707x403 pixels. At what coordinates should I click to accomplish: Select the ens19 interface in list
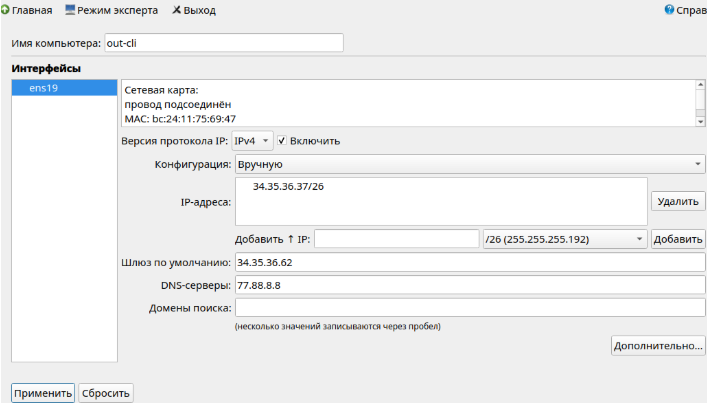pos(64,88)
